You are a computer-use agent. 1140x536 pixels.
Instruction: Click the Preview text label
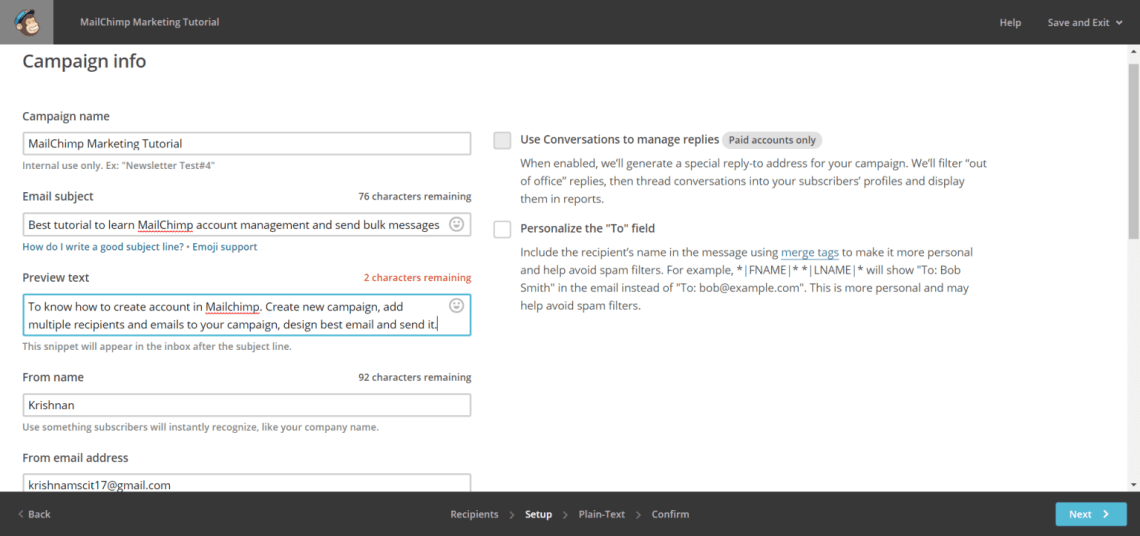(56, 278)
